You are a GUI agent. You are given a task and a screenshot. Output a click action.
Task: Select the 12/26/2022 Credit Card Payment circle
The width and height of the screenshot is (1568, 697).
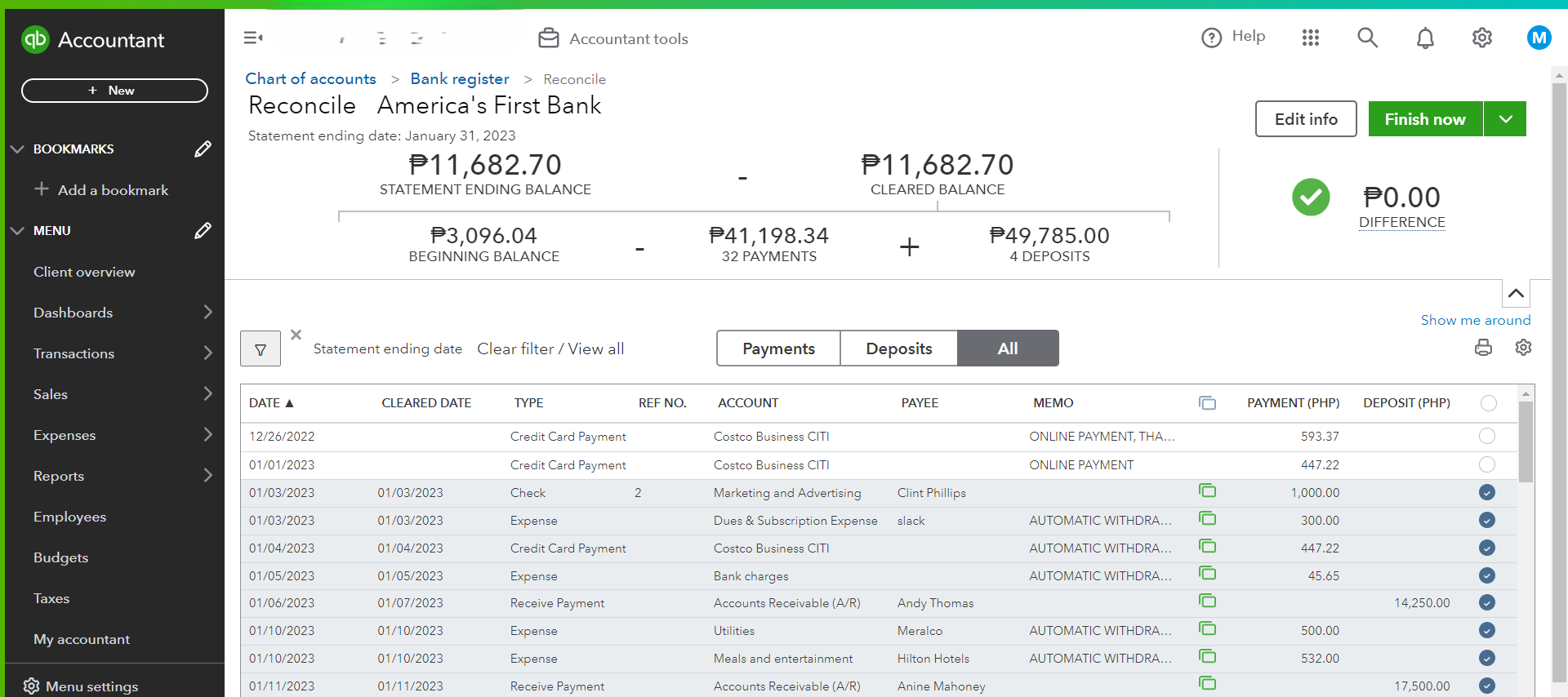(x=1487, y=437)
